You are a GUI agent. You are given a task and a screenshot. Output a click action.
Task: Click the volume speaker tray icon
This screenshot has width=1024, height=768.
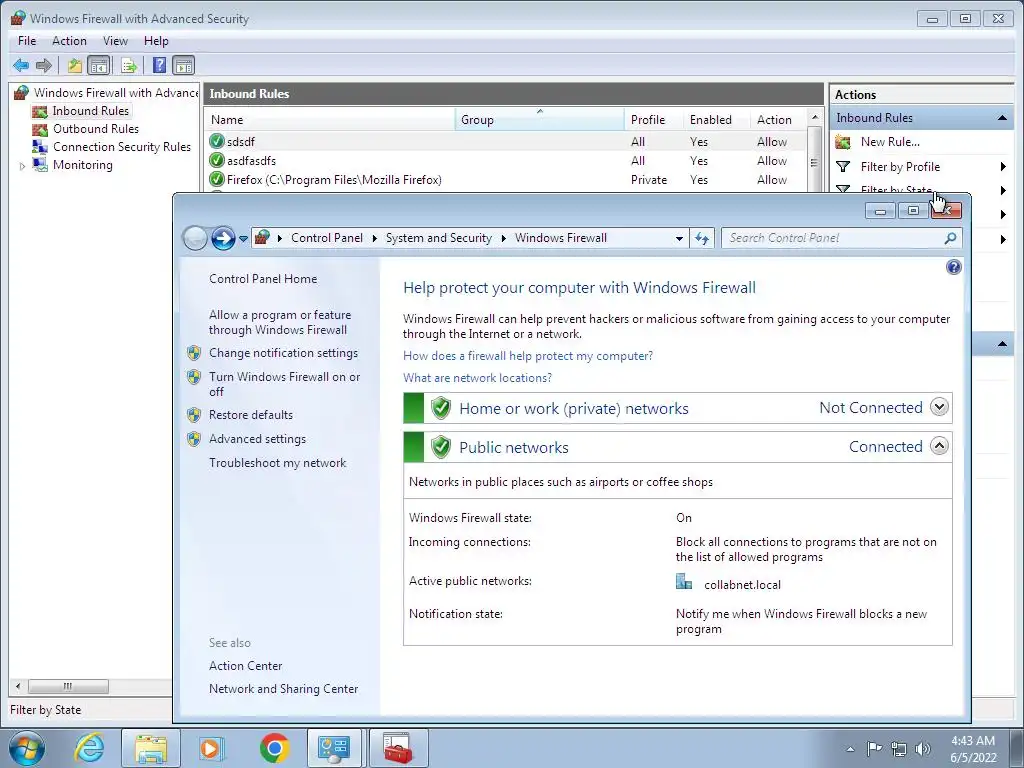click(x=923, y=748)
